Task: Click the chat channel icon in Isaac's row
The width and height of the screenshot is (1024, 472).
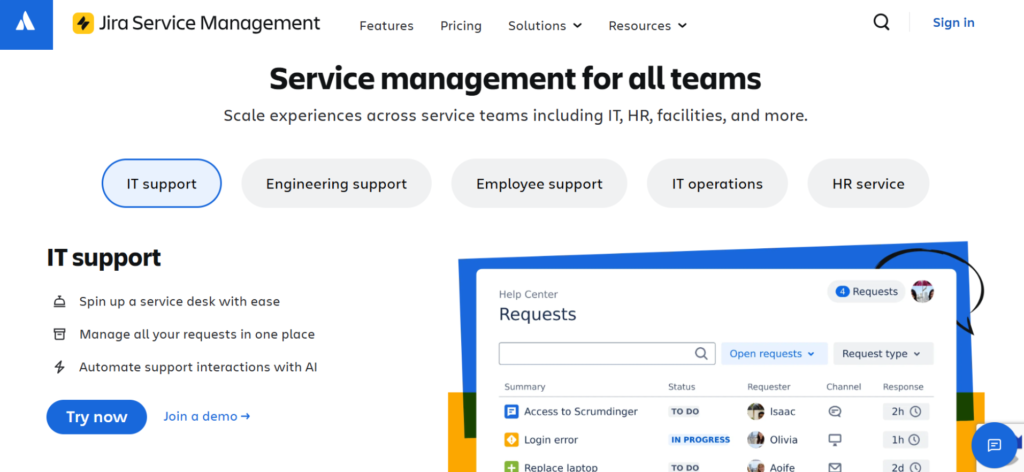Action: point(835,411)
